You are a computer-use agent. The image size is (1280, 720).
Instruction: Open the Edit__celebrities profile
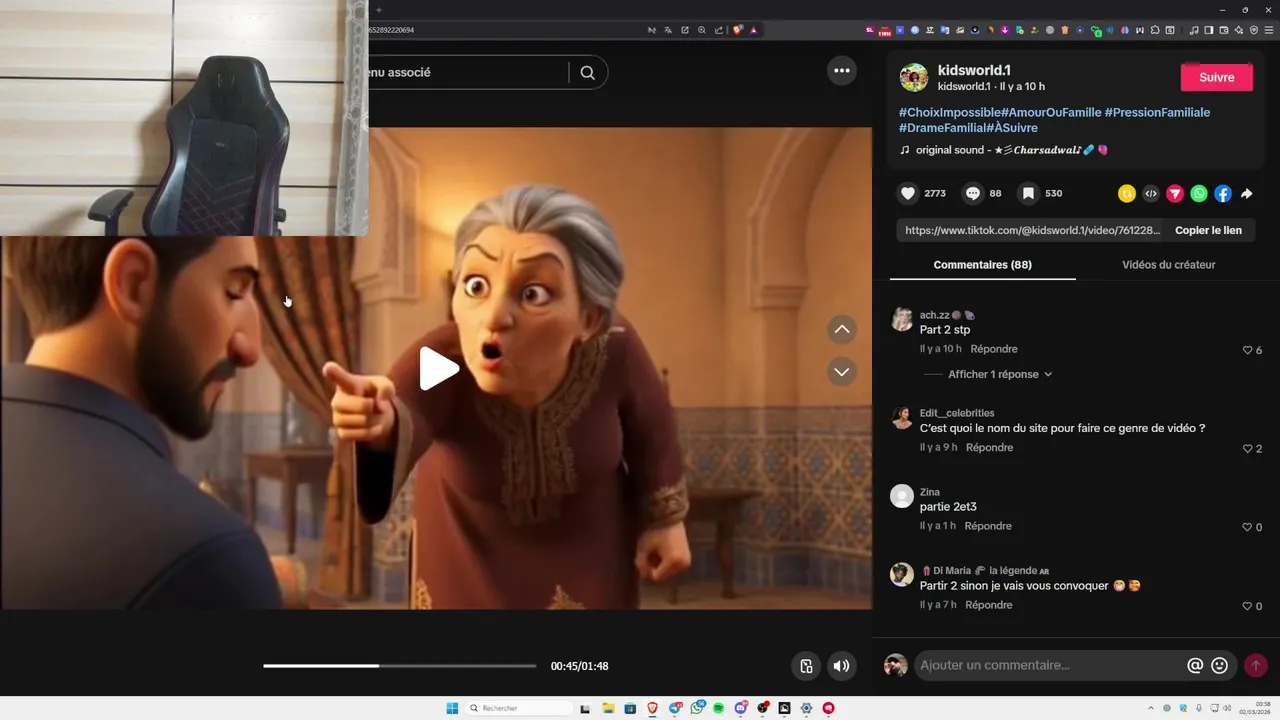957,413
